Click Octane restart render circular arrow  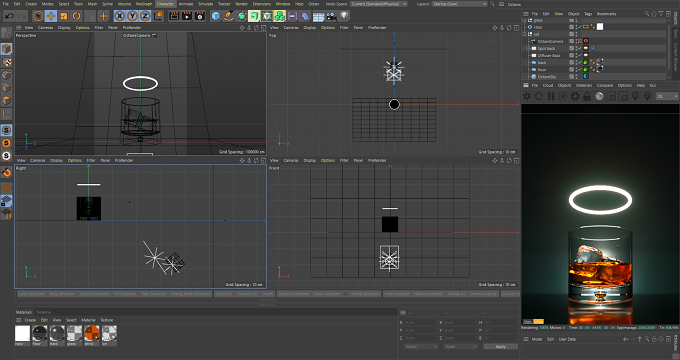tap(539, 96)
